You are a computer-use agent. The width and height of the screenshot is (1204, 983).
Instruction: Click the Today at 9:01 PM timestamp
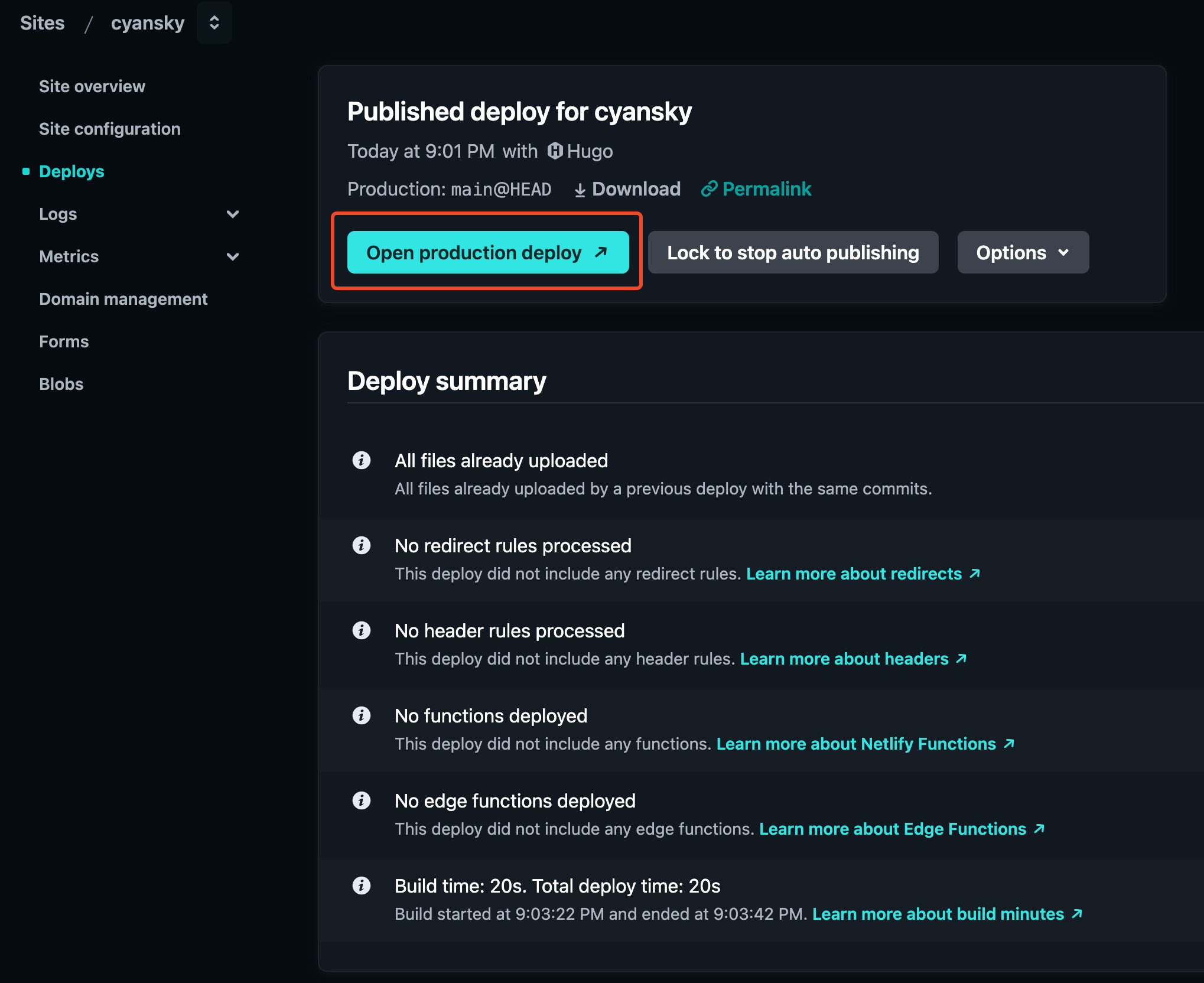421,151
